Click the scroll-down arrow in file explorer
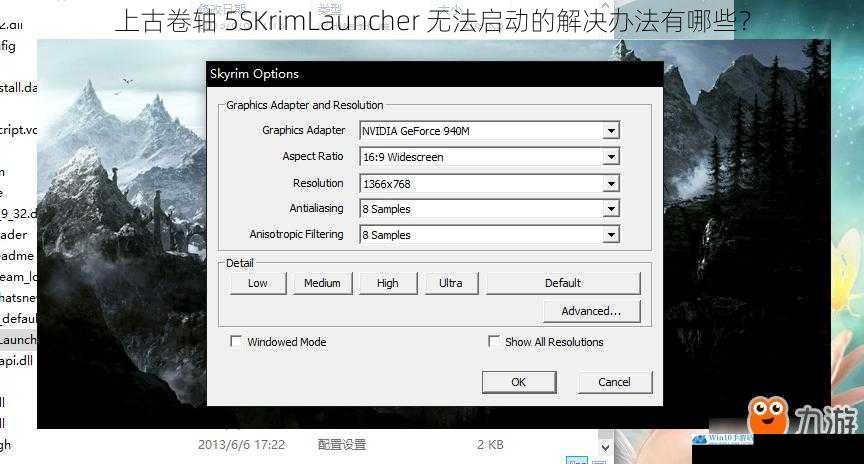Viewport: 864px width, 464px height. tap(605, 447)
